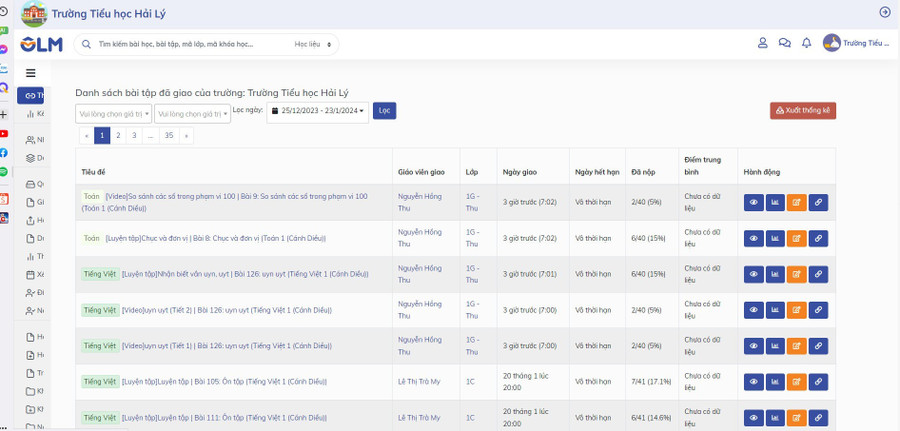Screen dimensions: 900x431
Task: Click eye icon on Bài 105 row
Action: 753,382
